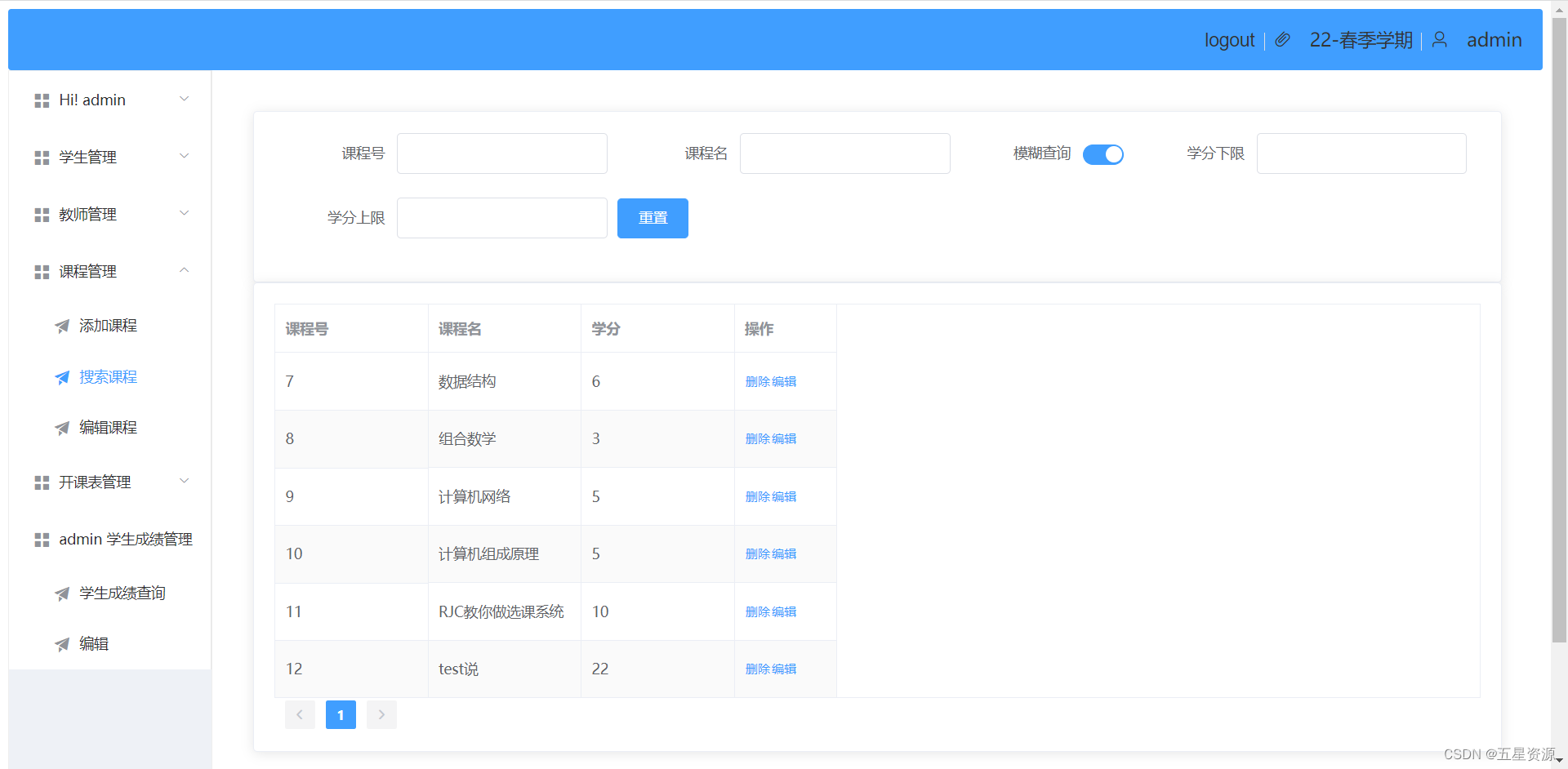Click the grid icon beside Hi! admin
1568x769 pixels.
pyautogui.click(x=42, y=100)
